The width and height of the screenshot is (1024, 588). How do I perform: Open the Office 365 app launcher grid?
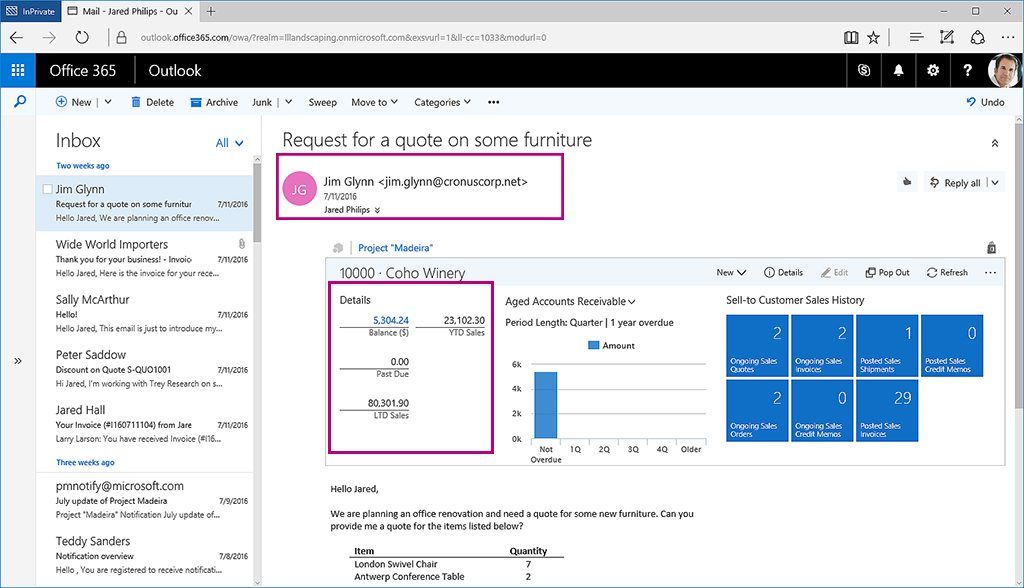tap(18, 70)
